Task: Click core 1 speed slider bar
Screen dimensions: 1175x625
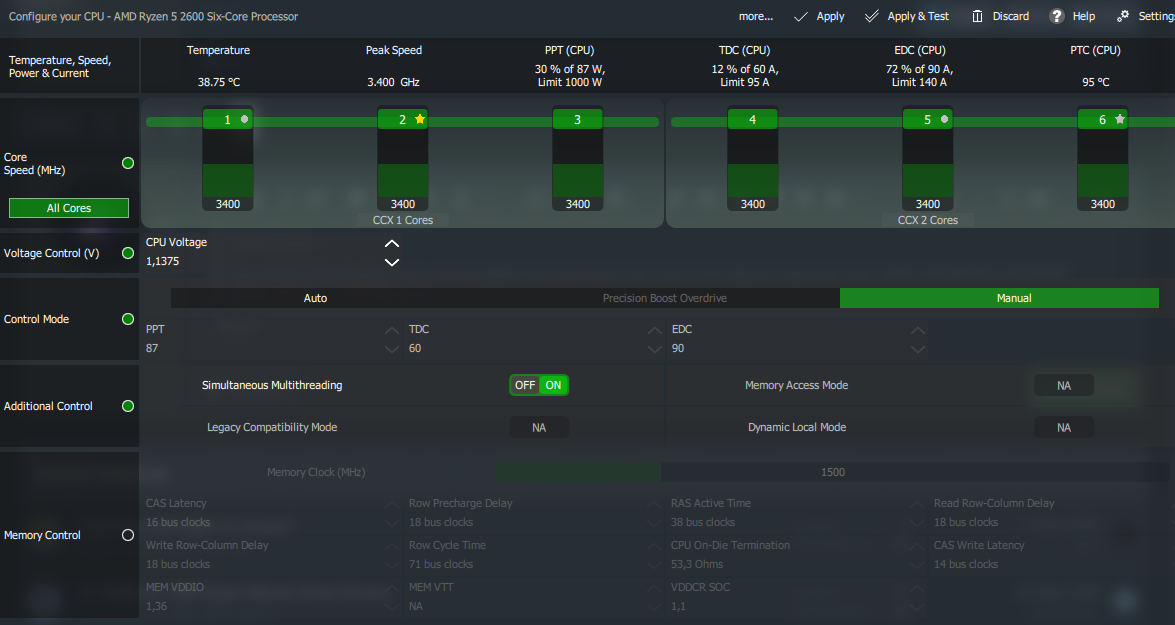Action: [228, 162]
